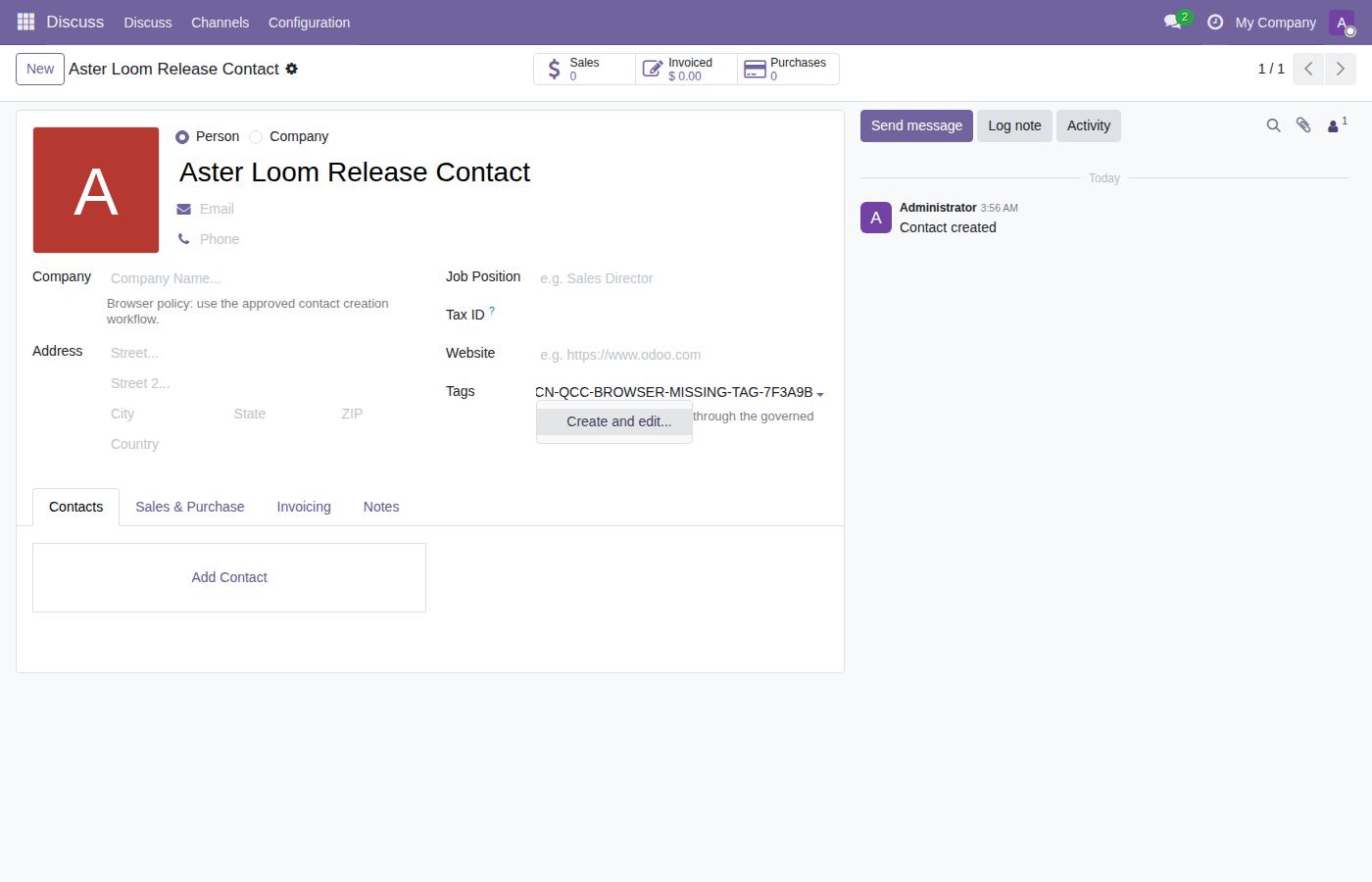The image size is (1372, 882).
Task: Go to the next record arrow
Action: 1341,69
